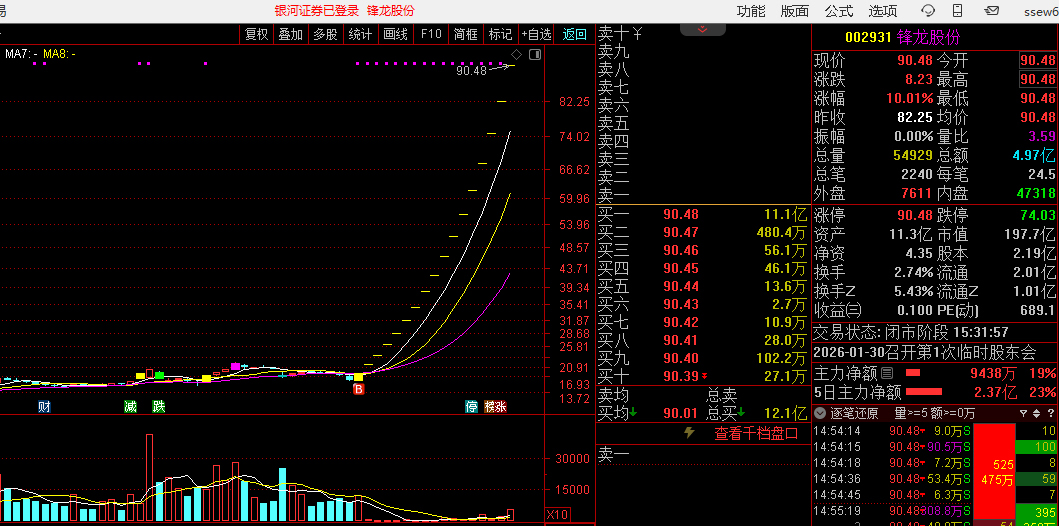
Task: Open the mail message icon
Action: point(991,11)
